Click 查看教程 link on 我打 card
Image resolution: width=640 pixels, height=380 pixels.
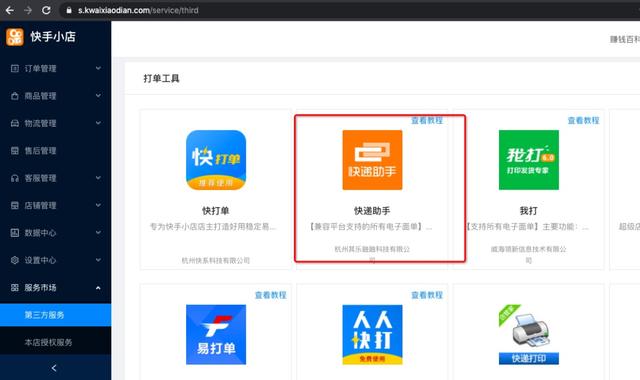(x=583, y=120)
